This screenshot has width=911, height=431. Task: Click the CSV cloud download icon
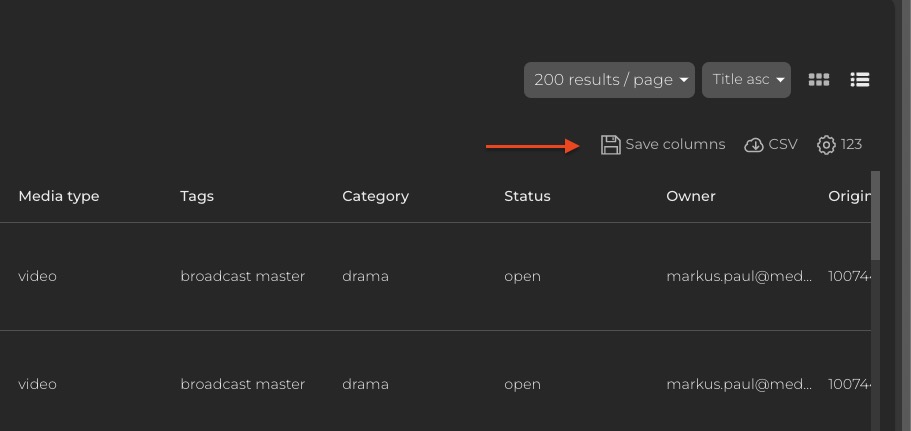[754, 145]
